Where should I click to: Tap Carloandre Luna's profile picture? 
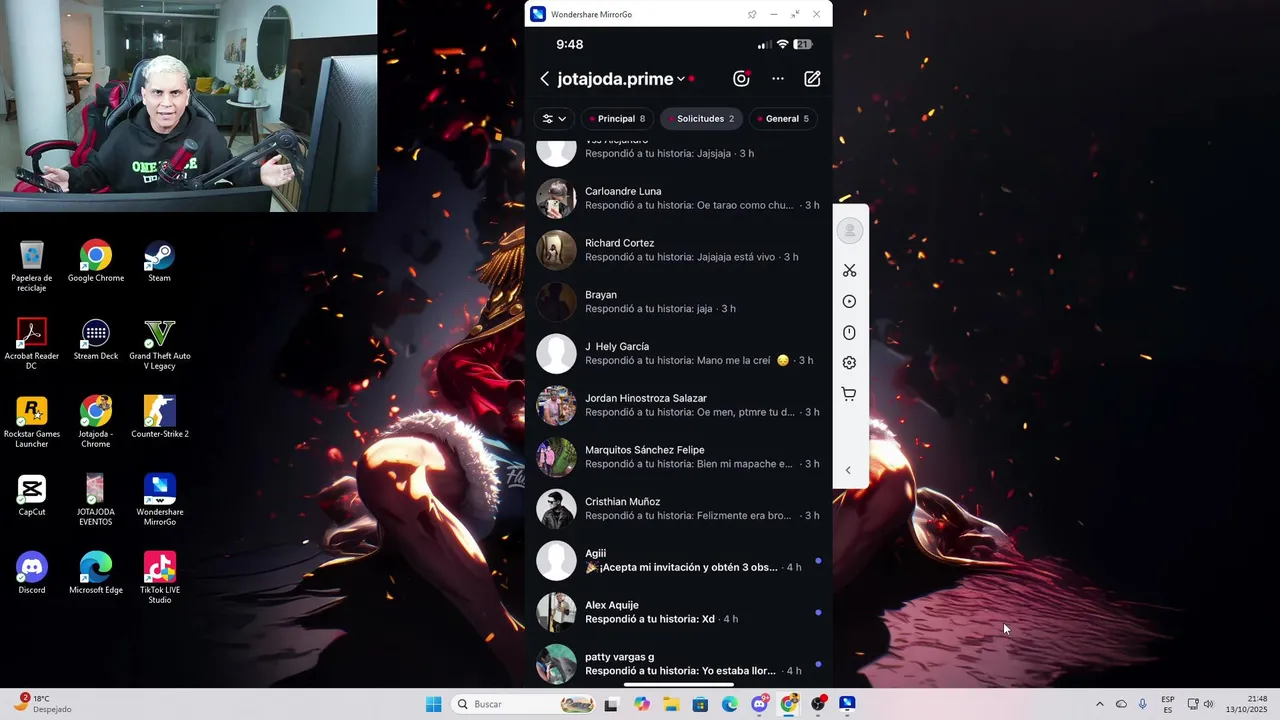tap(556, 198)
